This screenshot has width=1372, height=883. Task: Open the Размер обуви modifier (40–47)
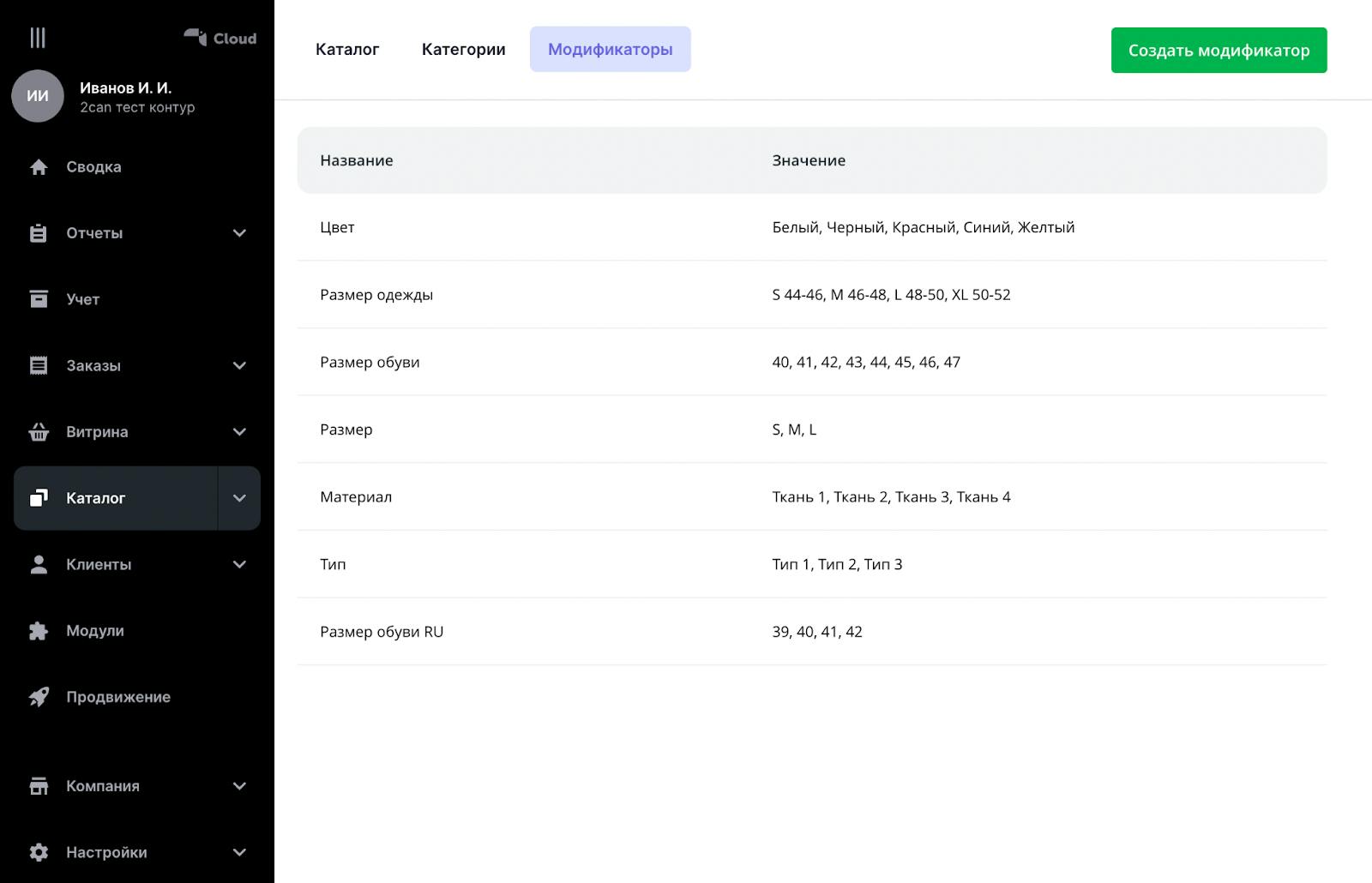812,362
